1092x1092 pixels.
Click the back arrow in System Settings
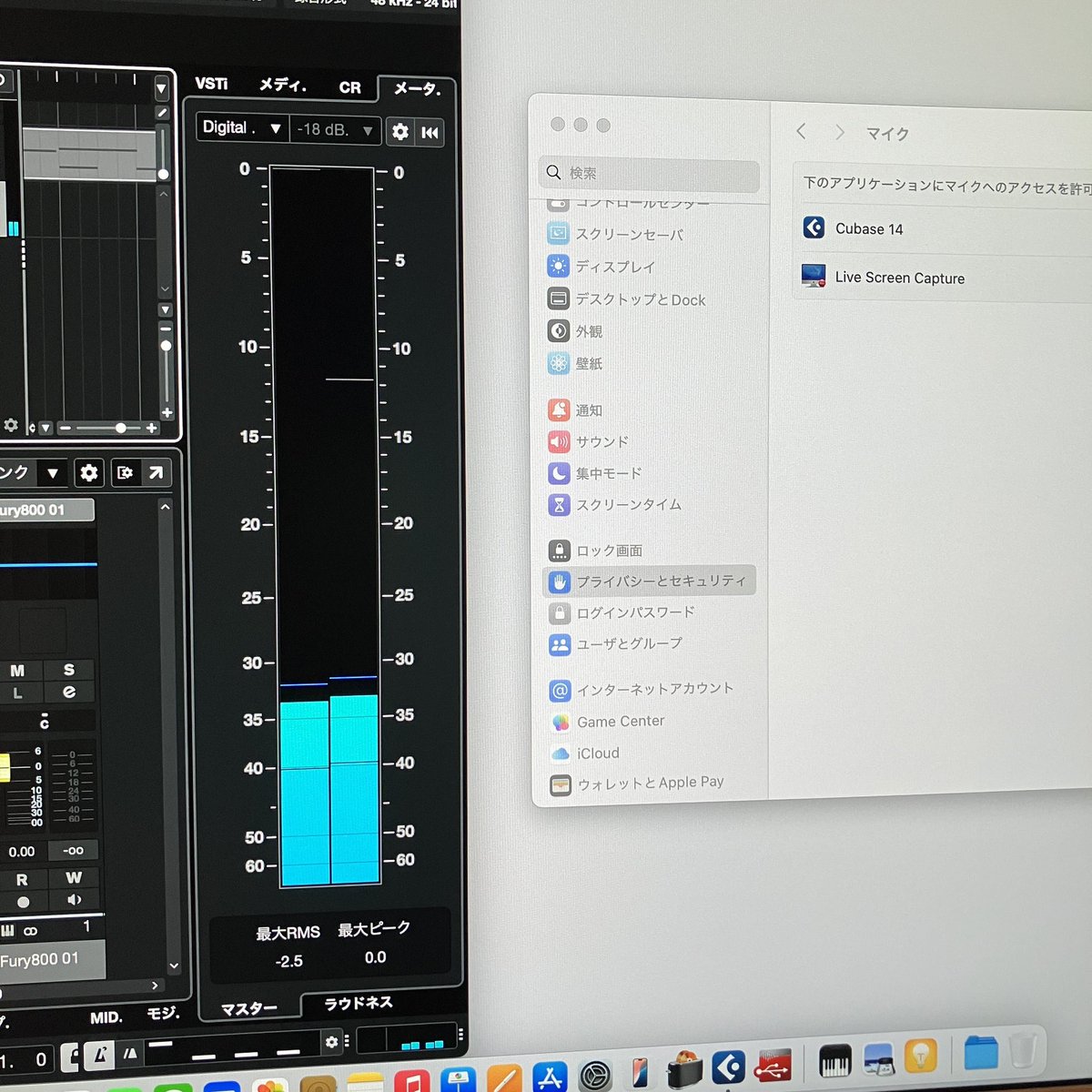801,131
